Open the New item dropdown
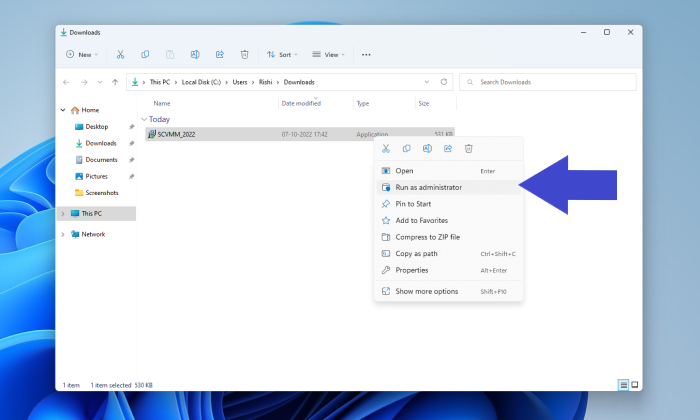The width and height of the screenshot is (700, 420). coord(82,54)
